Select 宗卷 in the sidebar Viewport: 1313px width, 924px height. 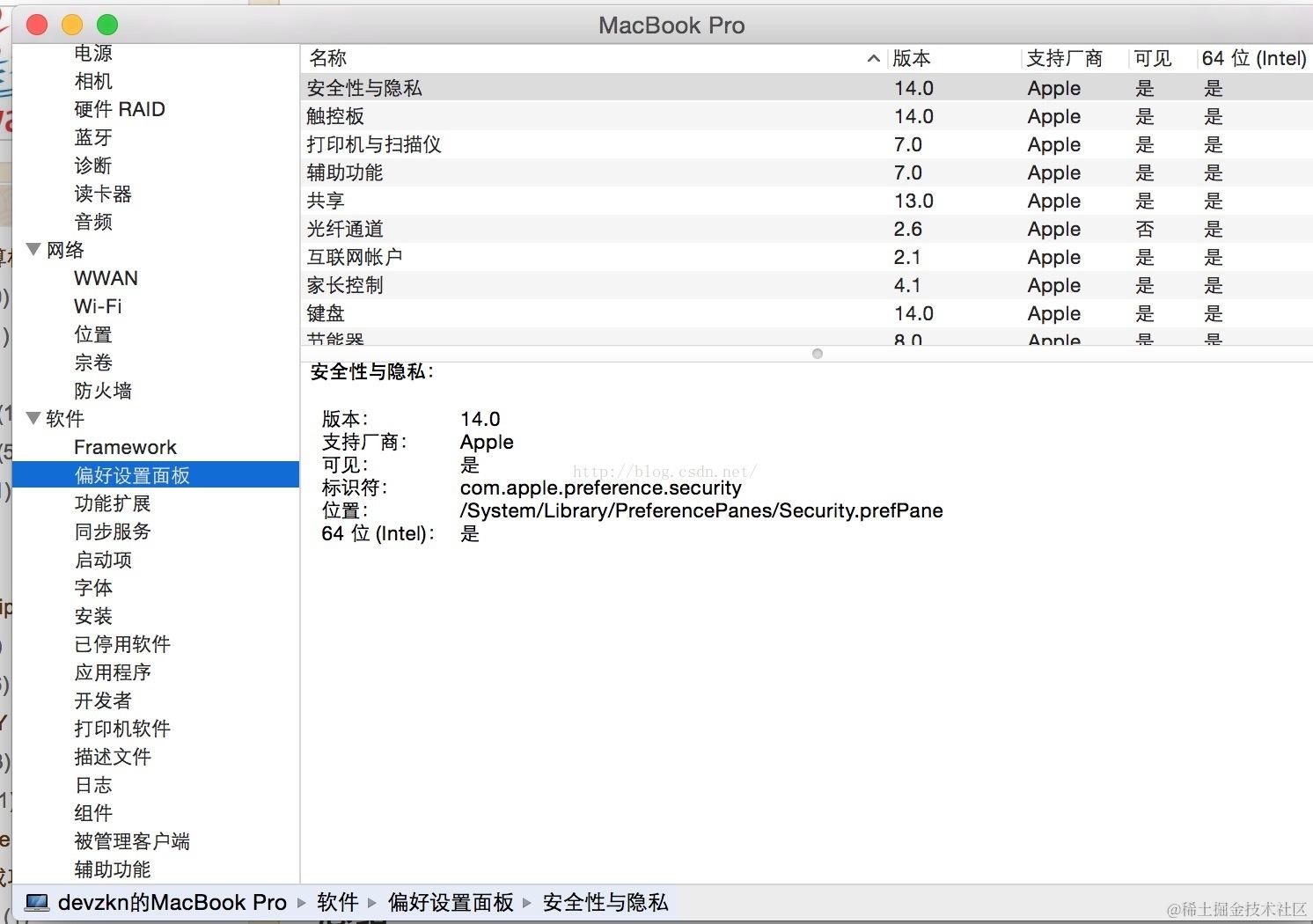93,363
